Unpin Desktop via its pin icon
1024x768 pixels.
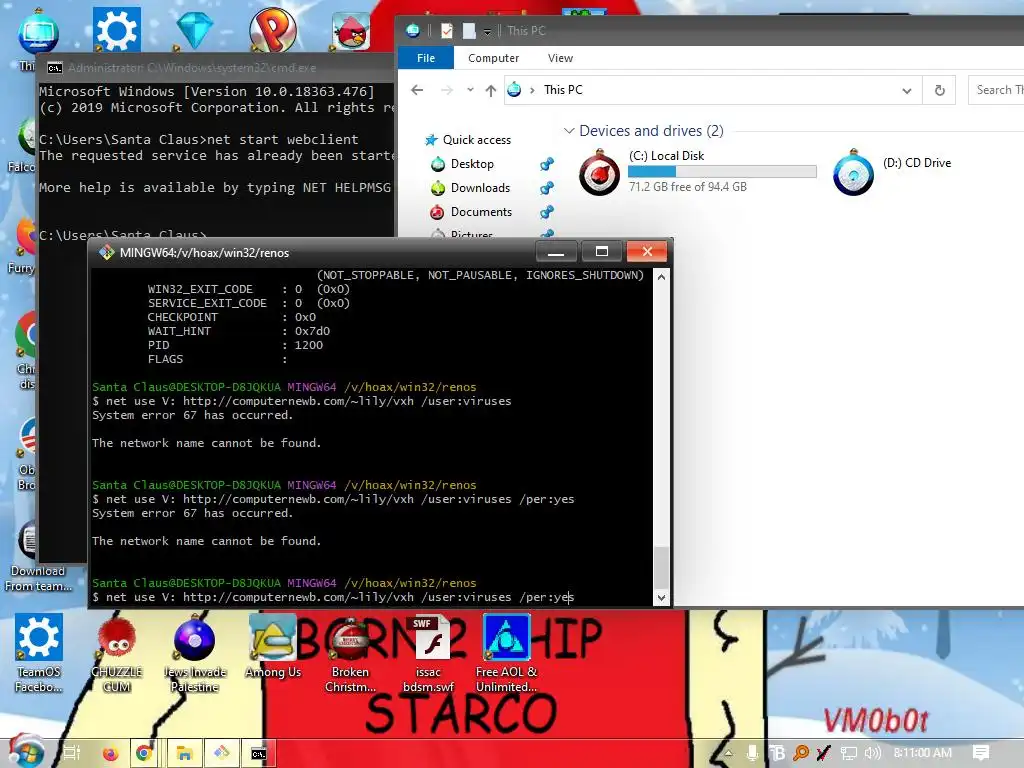tap(547, 164)
